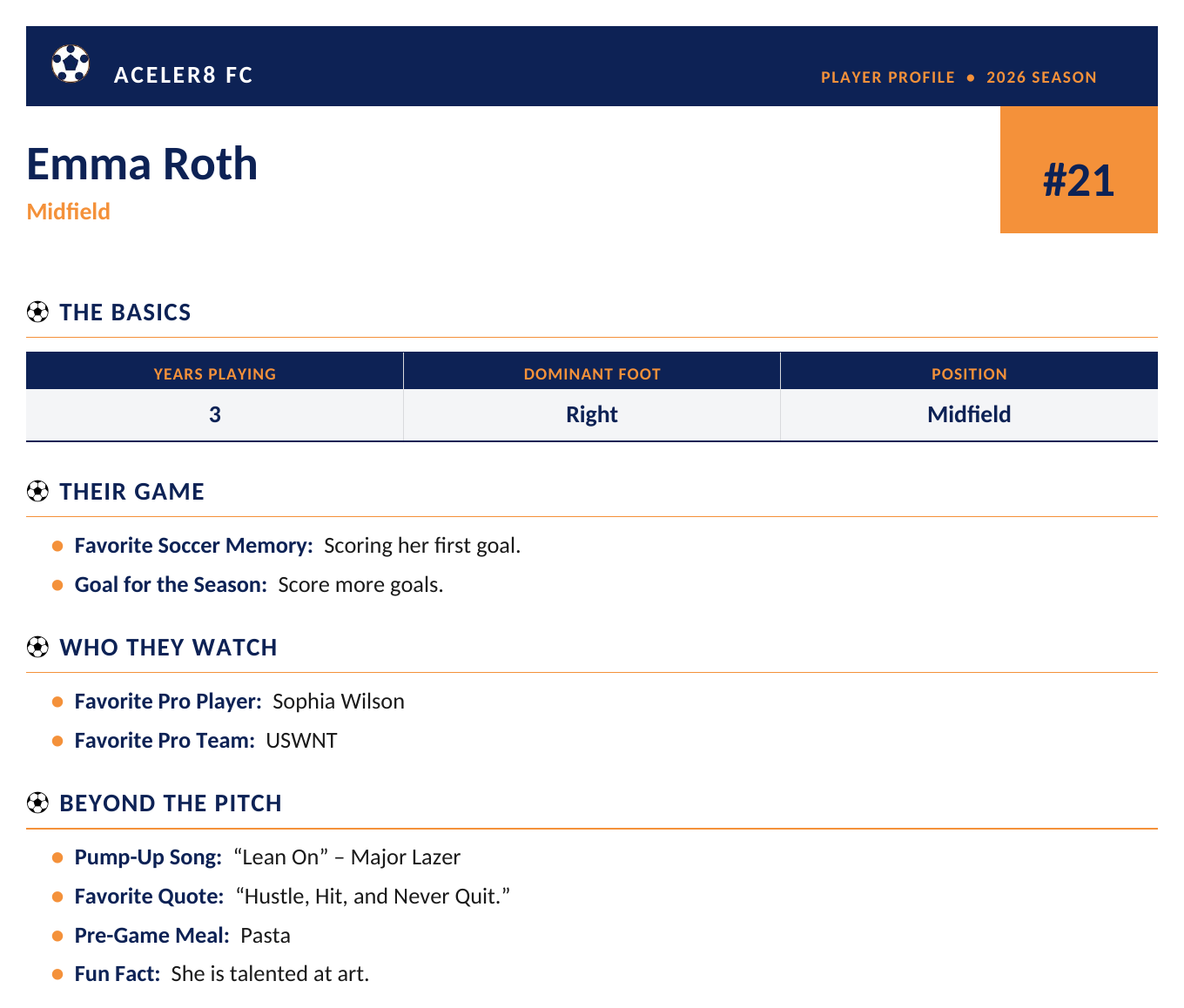
Task: Select the orange #21 jersey number box
Action: click(x=1079, y=170)
